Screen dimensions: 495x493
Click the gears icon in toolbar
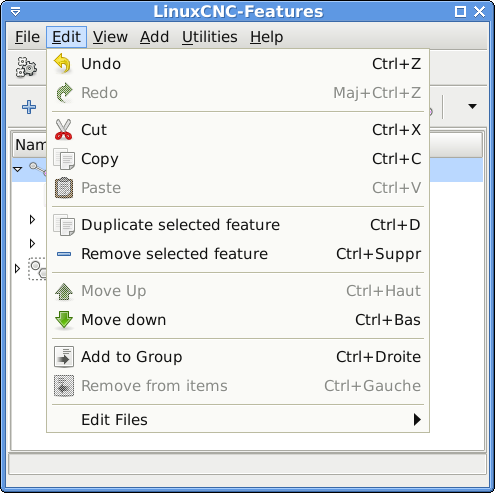coord(26,67)
